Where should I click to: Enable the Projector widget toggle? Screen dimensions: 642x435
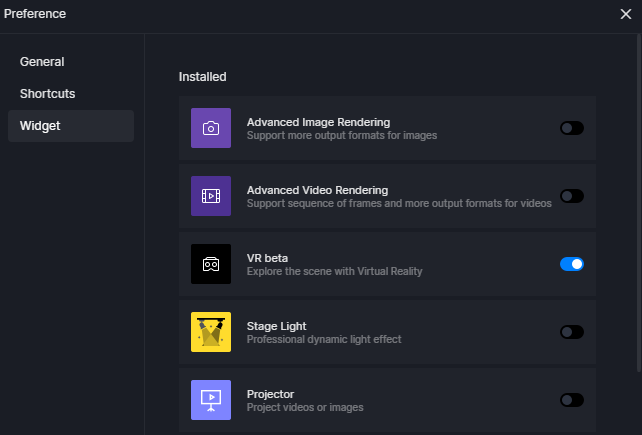(572, 400)
